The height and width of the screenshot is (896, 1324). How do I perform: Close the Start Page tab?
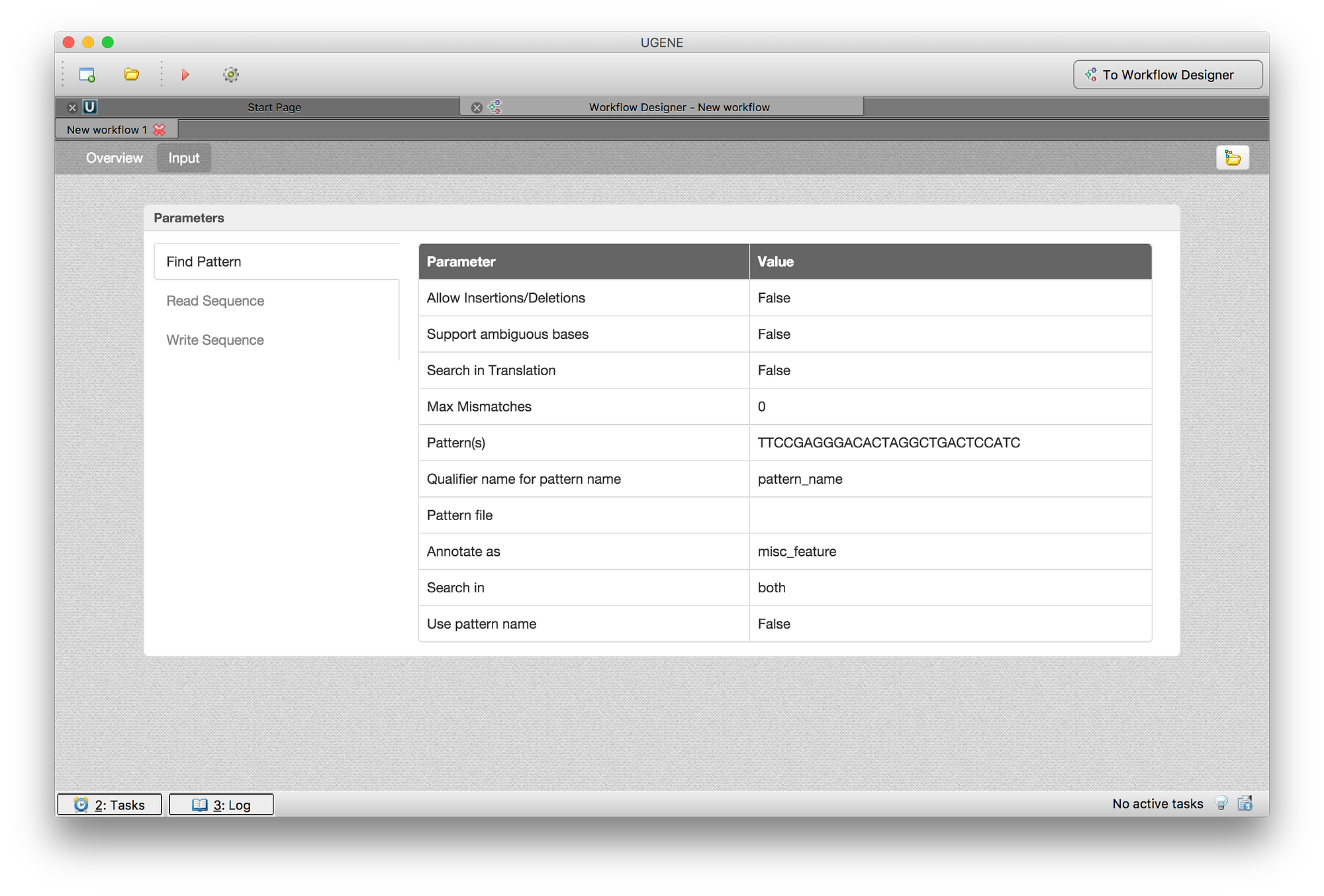(73, 107)
